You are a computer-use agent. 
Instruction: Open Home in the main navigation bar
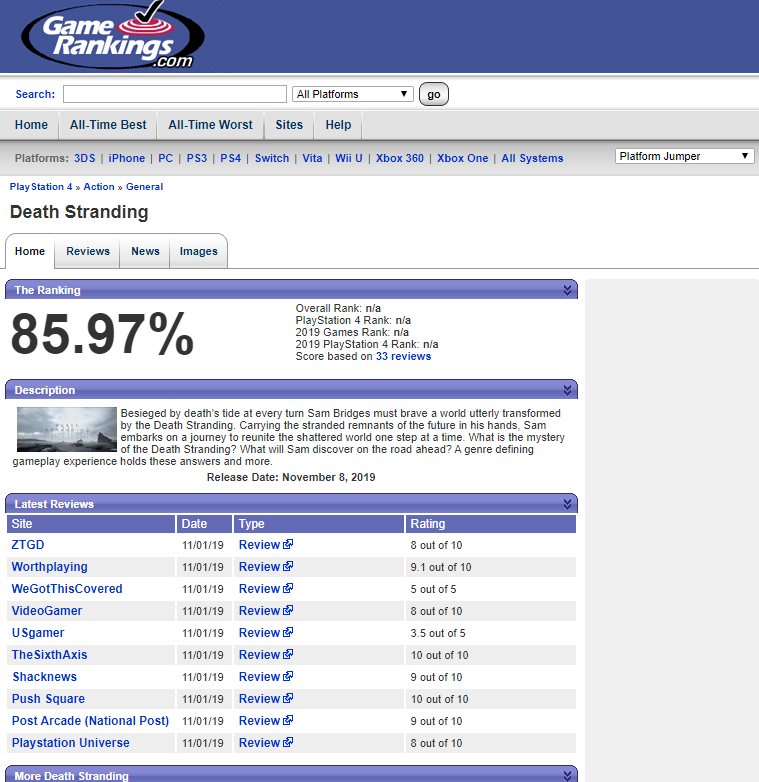pyautogui.click(x=31, y=125)
